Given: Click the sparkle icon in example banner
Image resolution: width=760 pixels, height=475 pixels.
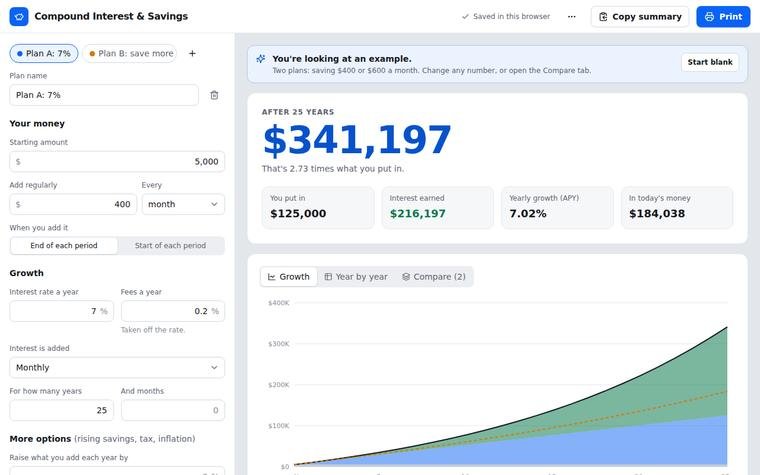Looking at the screenshot, I should pyautogui.click(x=261, y=59).
